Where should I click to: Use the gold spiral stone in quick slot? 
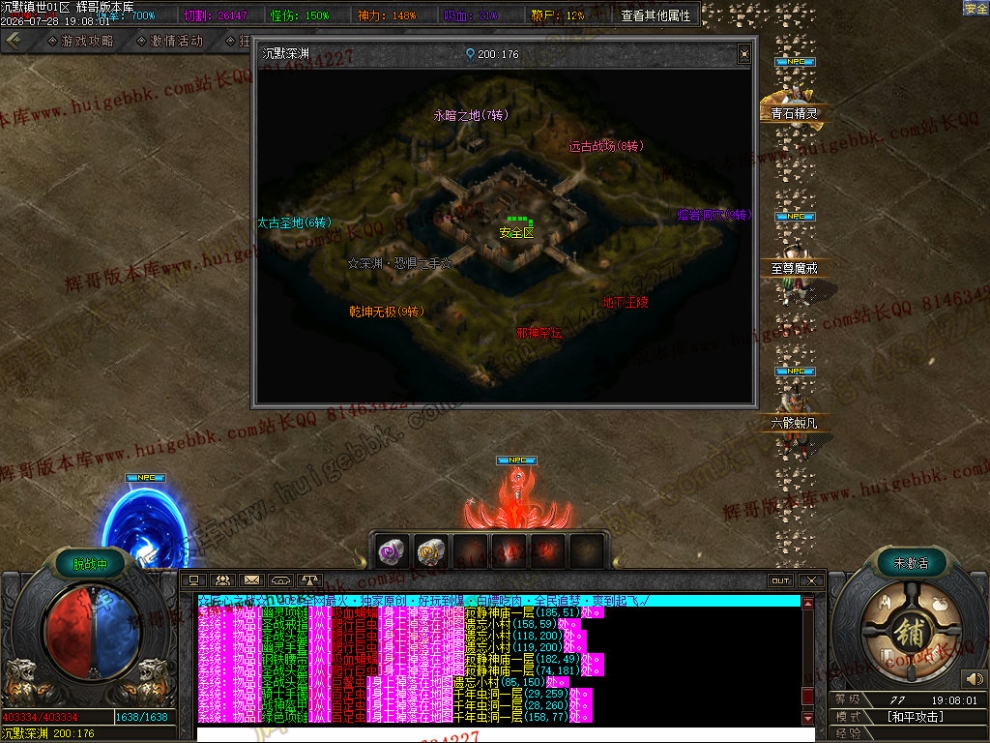tap(431, 551)
